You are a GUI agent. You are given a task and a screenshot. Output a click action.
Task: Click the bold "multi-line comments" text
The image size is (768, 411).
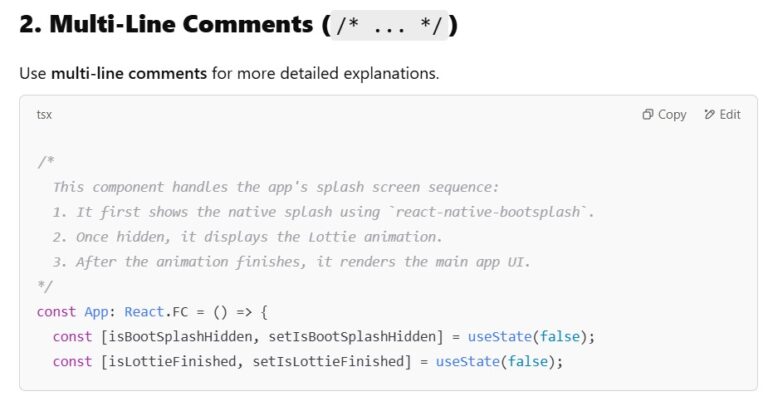tap(129, 74)
